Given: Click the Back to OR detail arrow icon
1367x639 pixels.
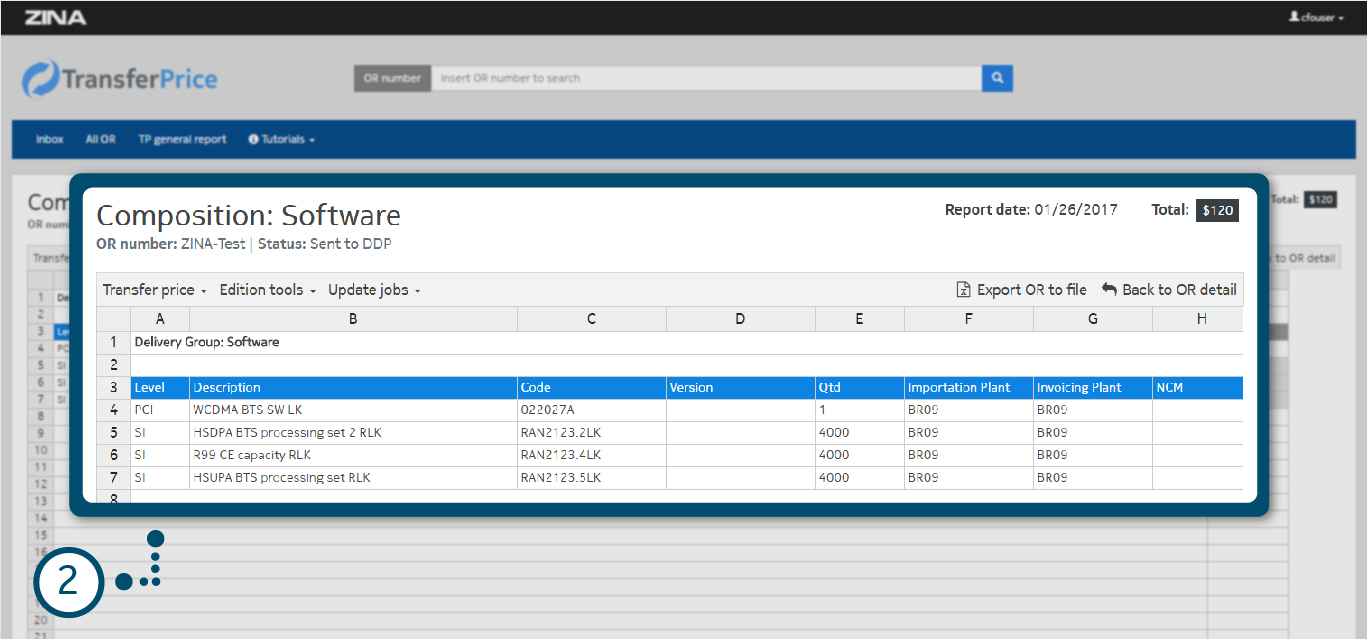Looking at the screenshot, I should (x=1109, y=290).
